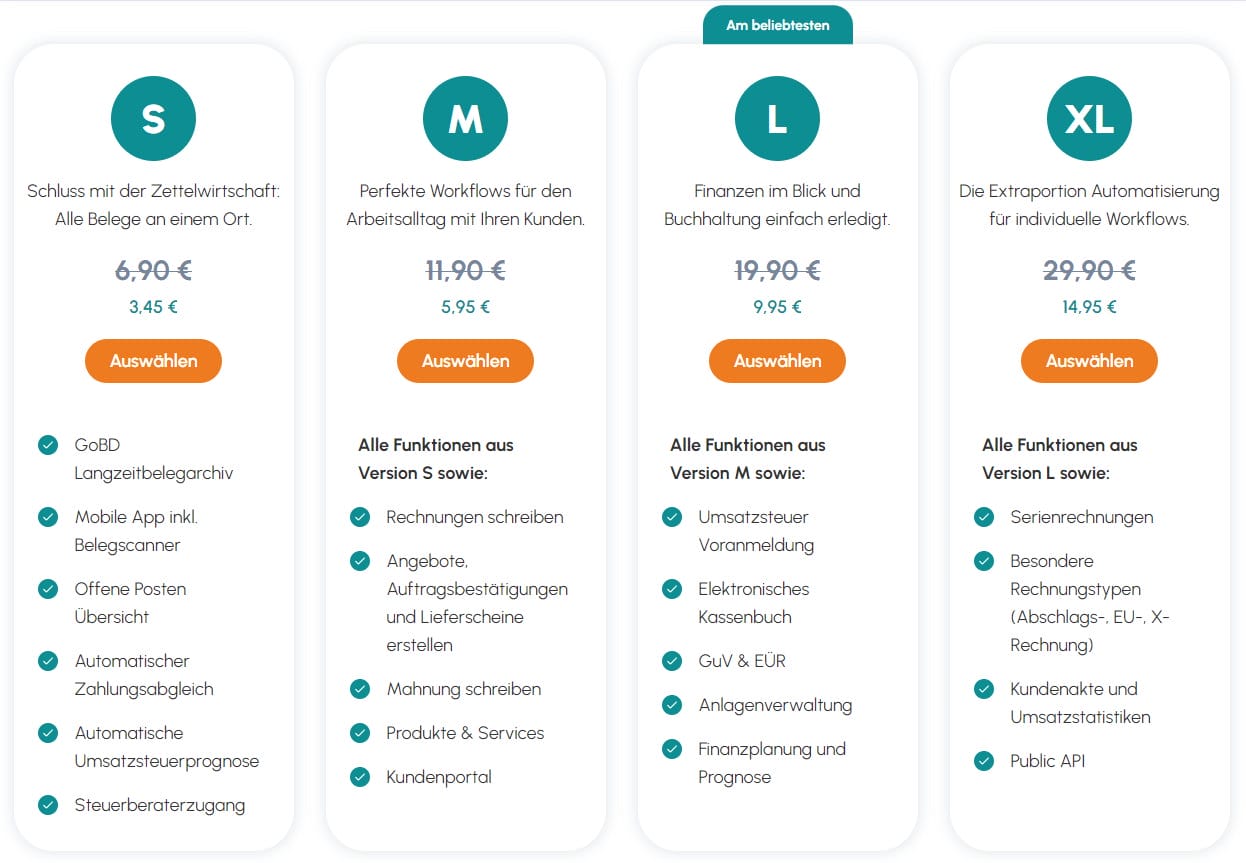Click the M plan circle icon
Viewport: 1246px width, 863px height.
point(465,119)
